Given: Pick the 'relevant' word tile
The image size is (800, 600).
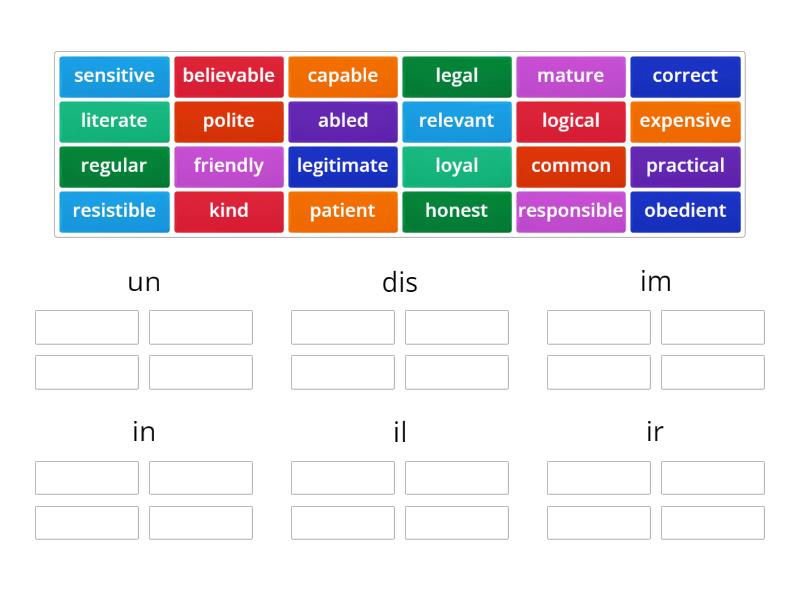Looking at the screenshot, I should click(x=456, y=121).
